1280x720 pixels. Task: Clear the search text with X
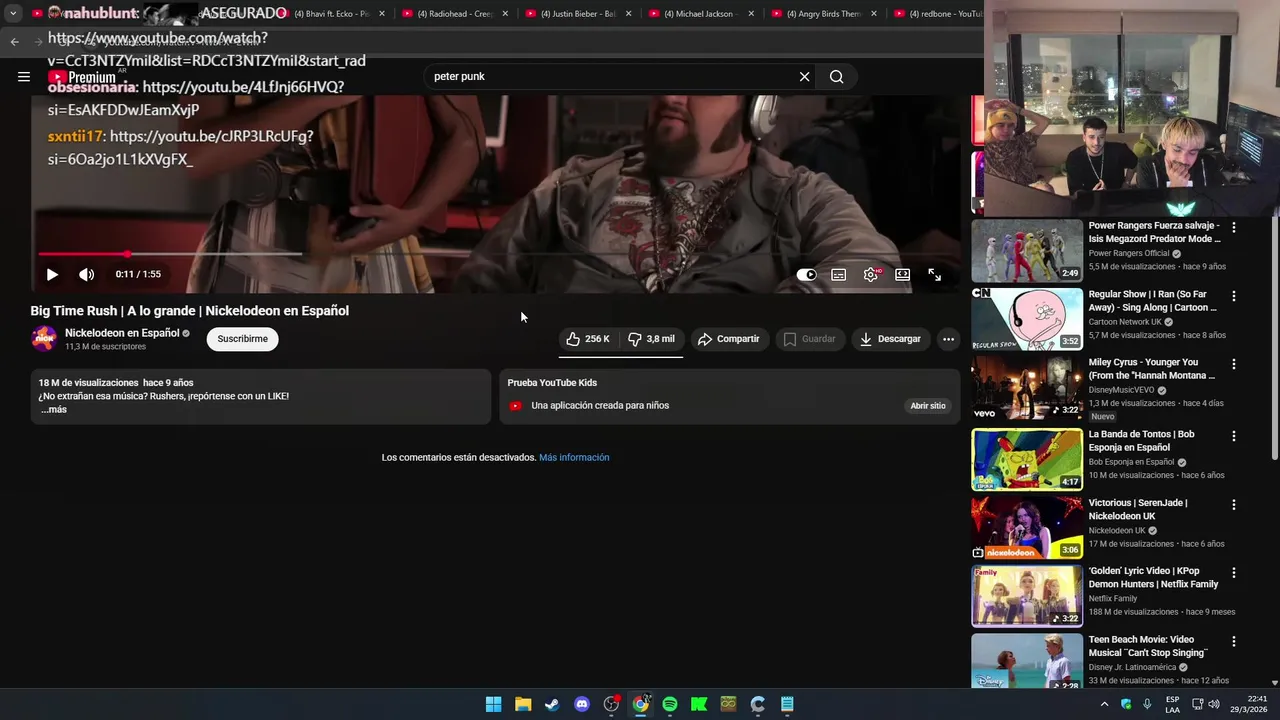[804, 76]
